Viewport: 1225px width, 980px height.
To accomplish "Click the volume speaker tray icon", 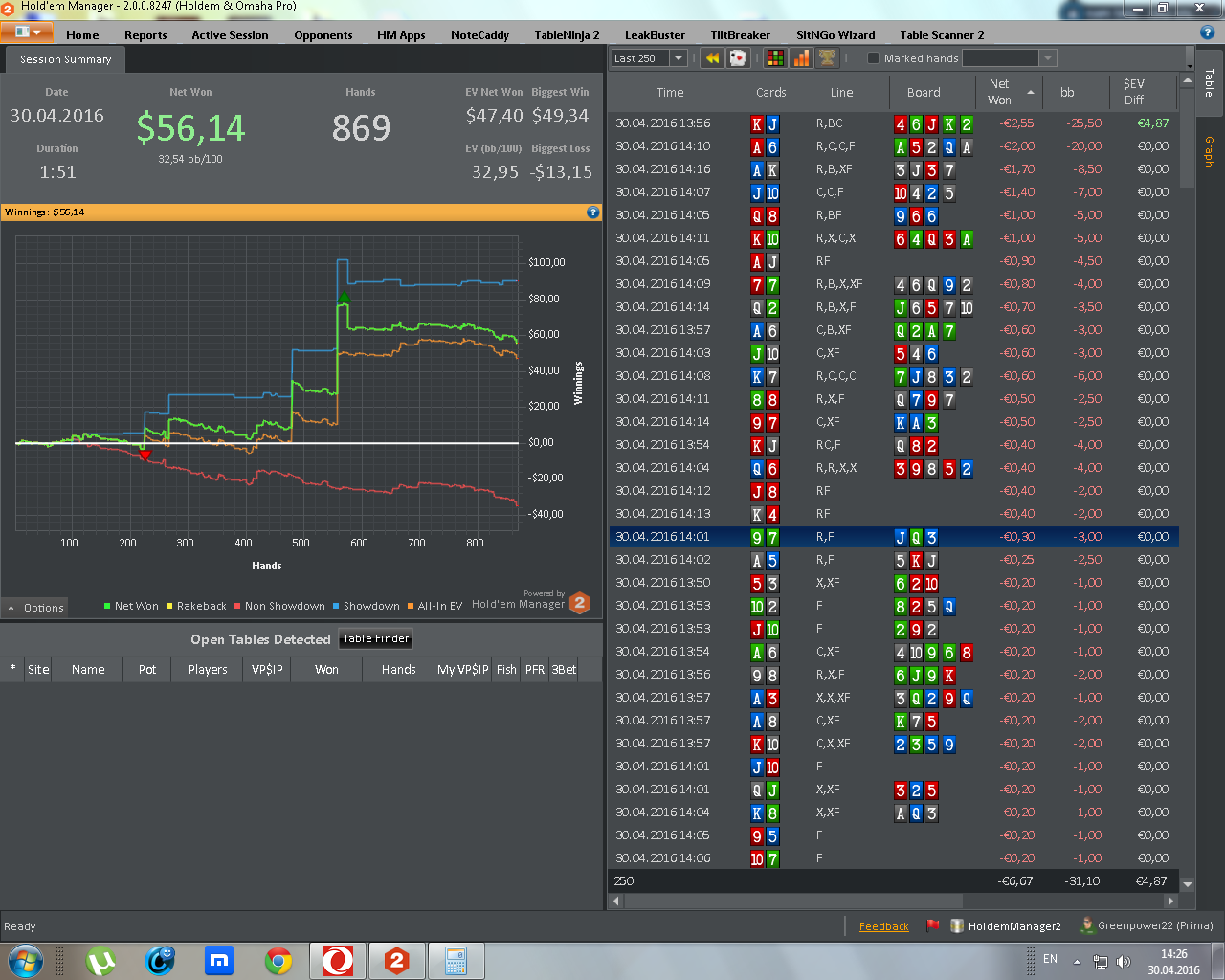I will coord(1124,961).
